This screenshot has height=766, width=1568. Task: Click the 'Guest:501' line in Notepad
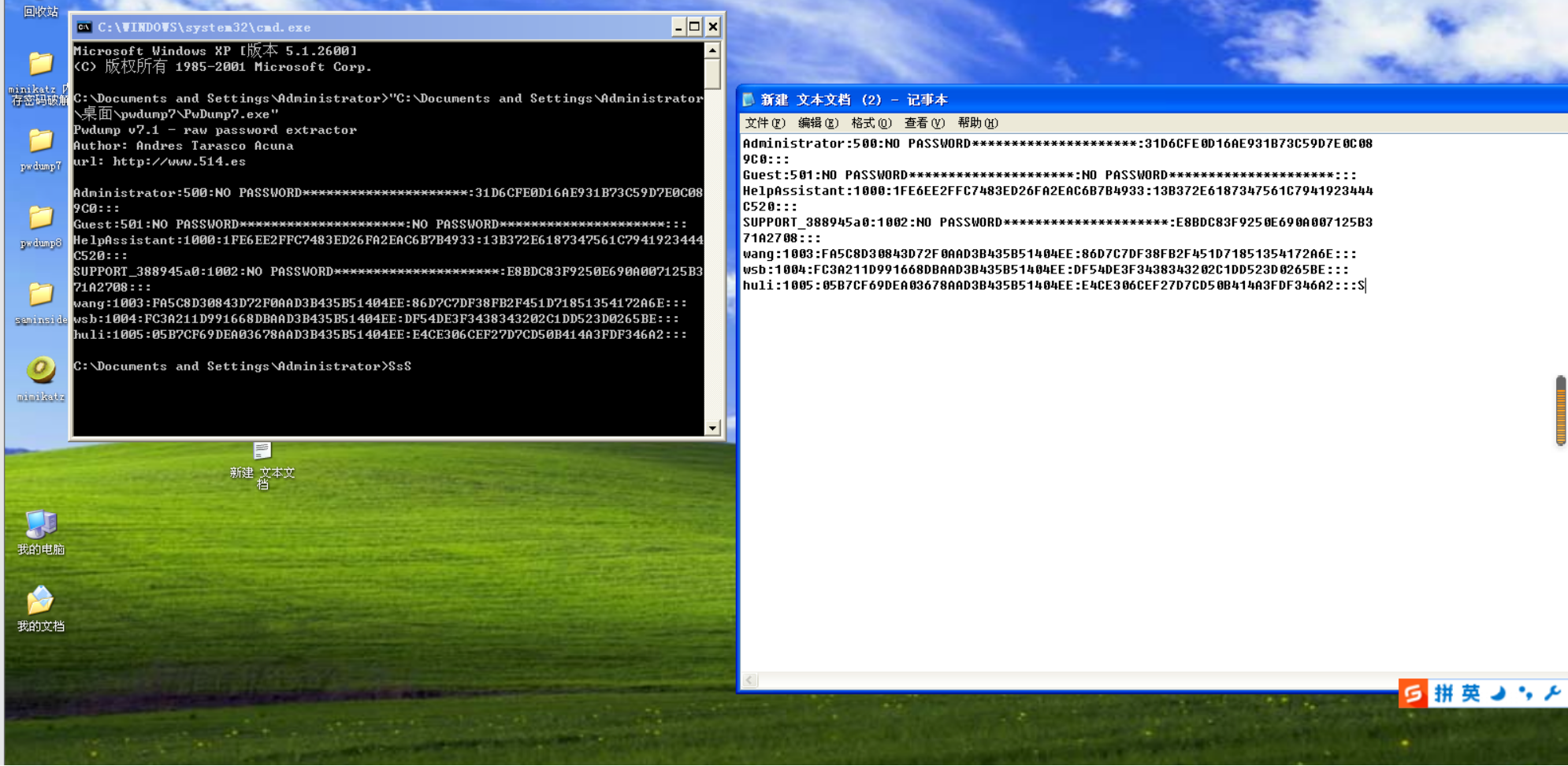tap(1050, 175)
